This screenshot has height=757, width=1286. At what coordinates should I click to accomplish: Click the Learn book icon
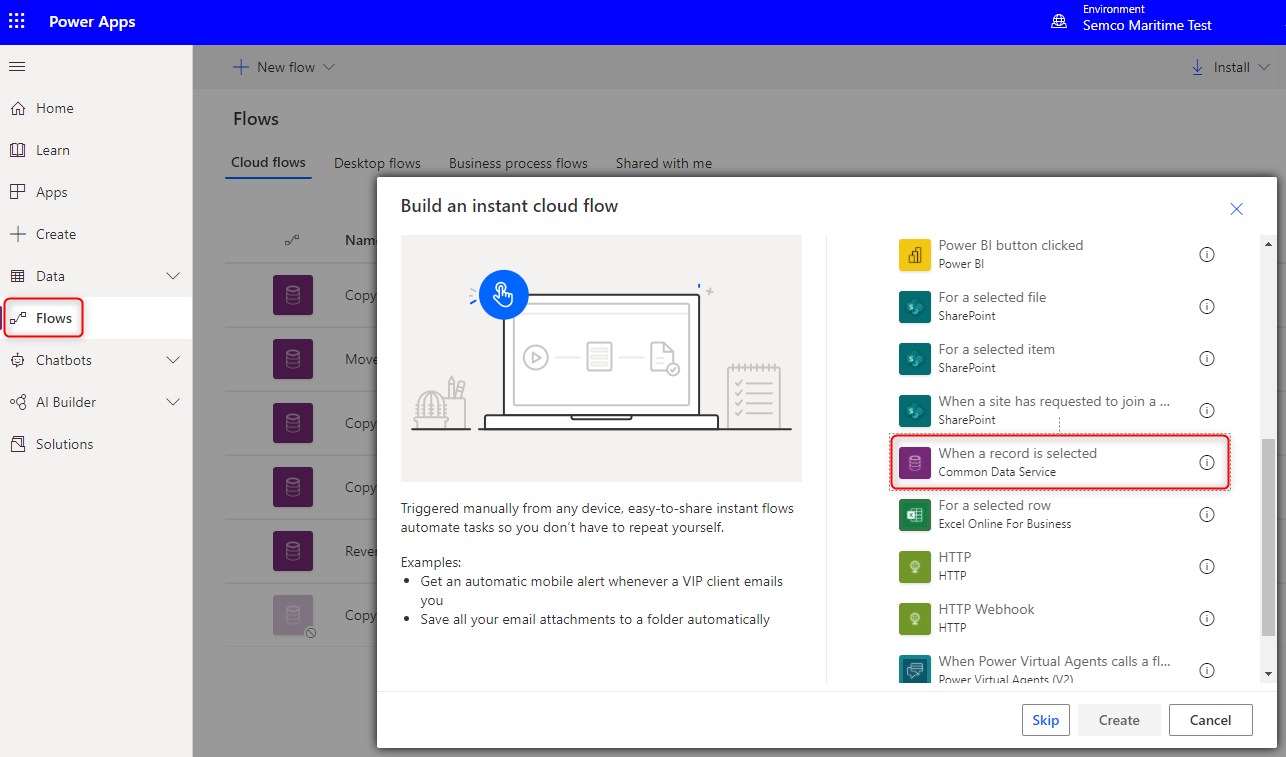pyautogui.click(x=17, y=150)
